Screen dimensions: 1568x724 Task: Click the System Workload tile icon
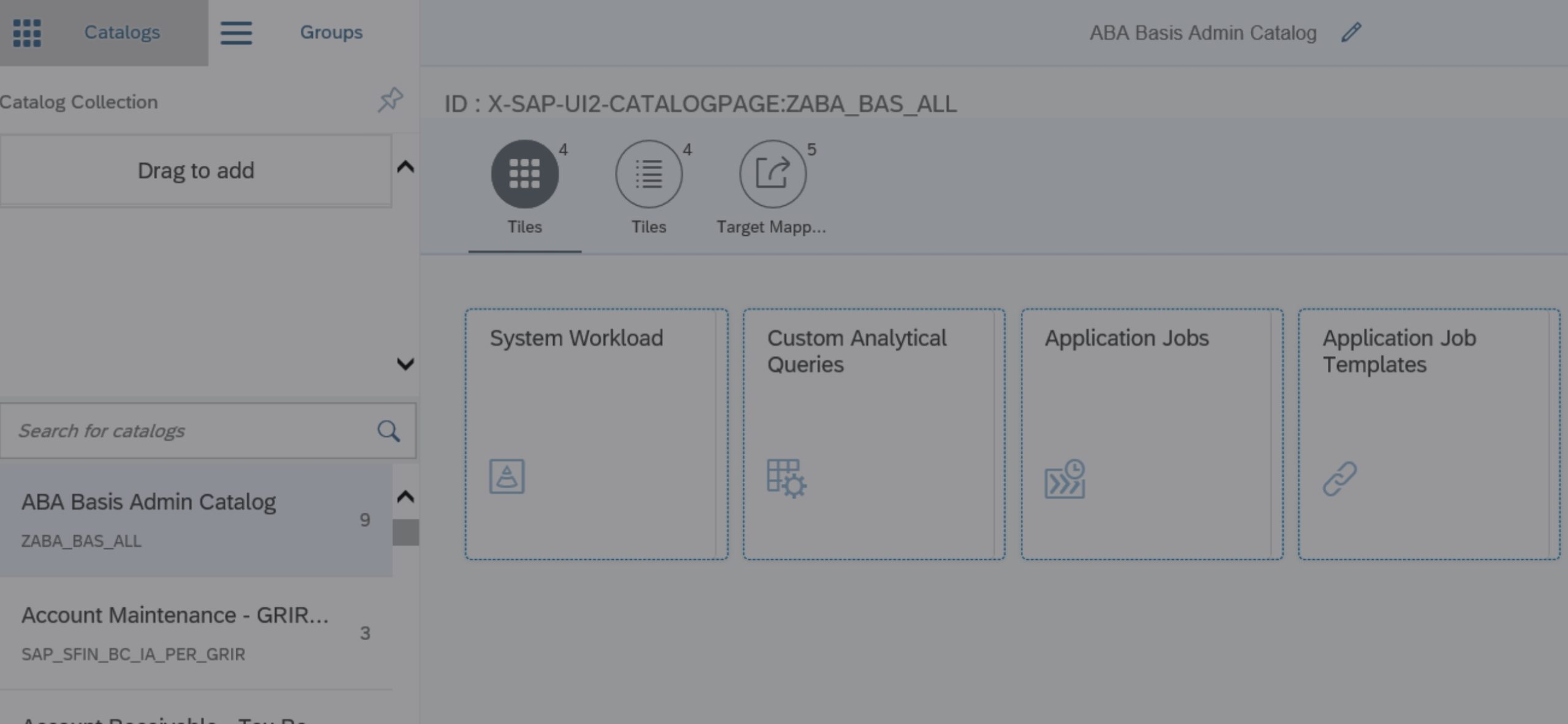point(506,477)
